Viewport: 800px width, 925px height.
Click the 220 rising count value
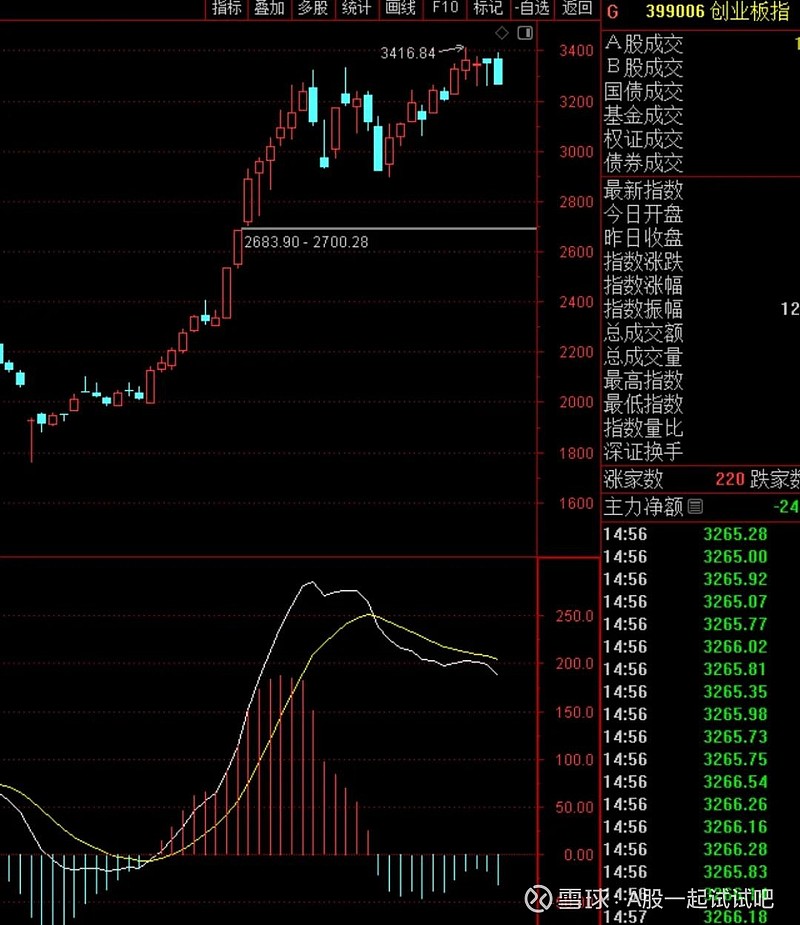(730, 479)
